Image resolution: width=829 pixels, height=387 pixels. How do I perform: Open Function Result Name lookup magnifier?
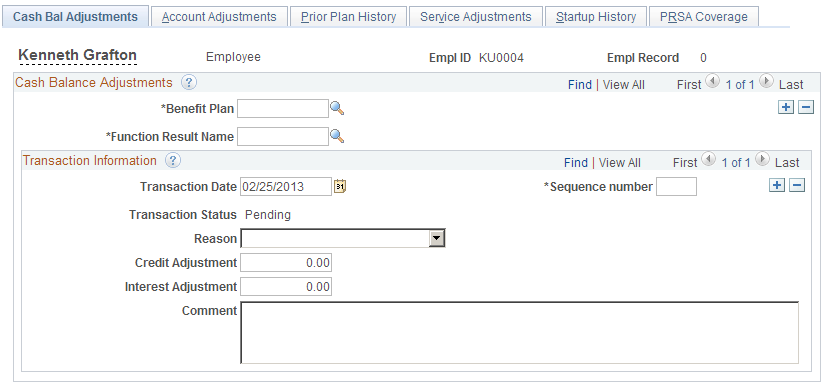click(337, 136)
